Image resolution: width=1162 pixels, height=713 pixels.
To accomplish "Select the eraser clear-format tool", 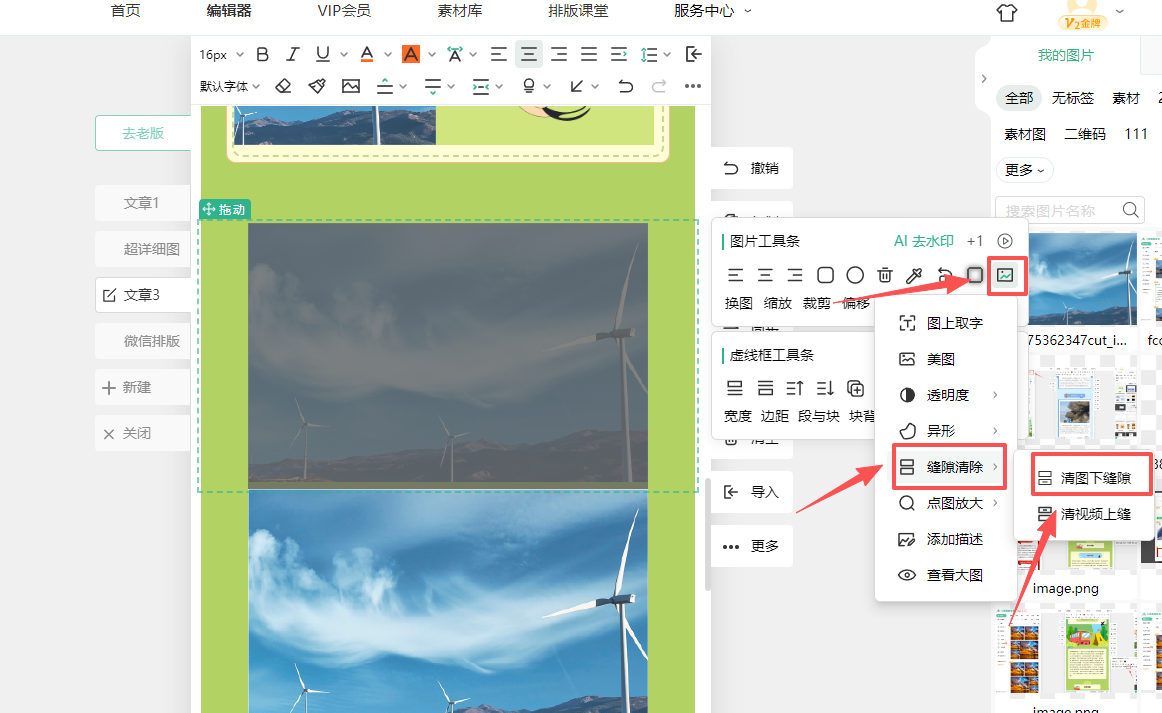I will click(x=283, y=86).
